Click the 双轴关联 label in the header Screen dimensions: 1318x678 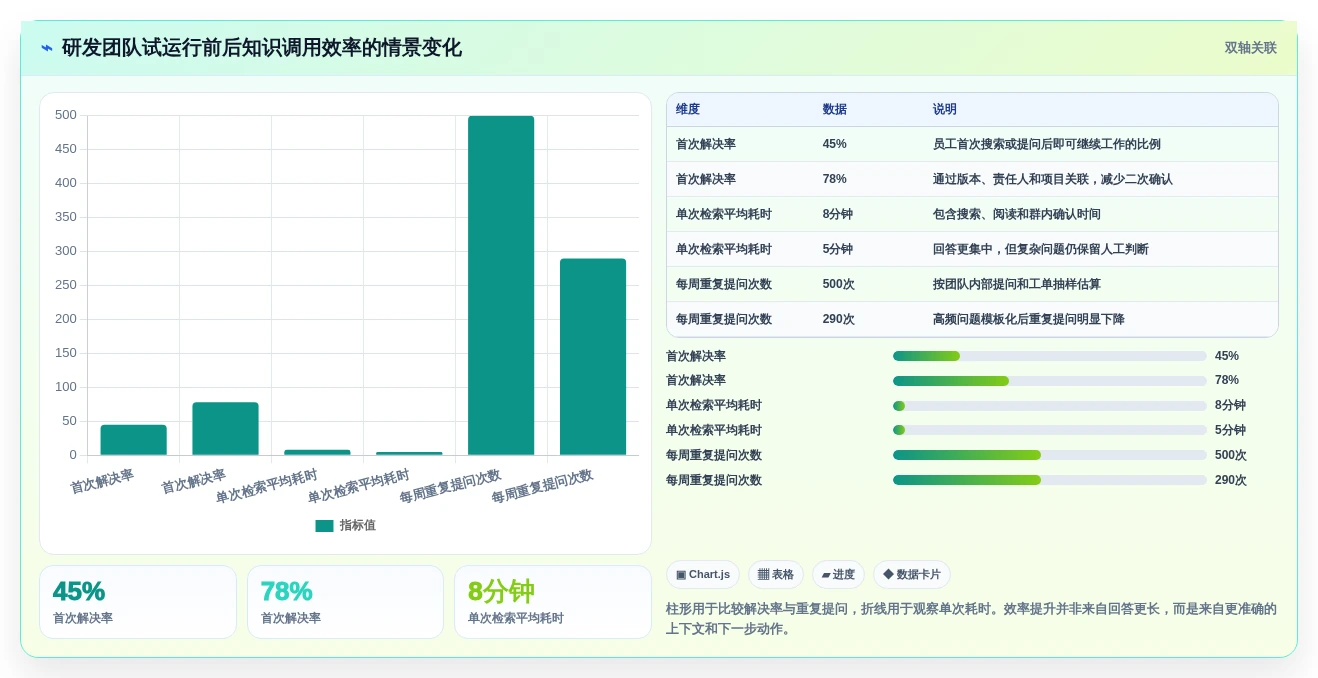1251,48
